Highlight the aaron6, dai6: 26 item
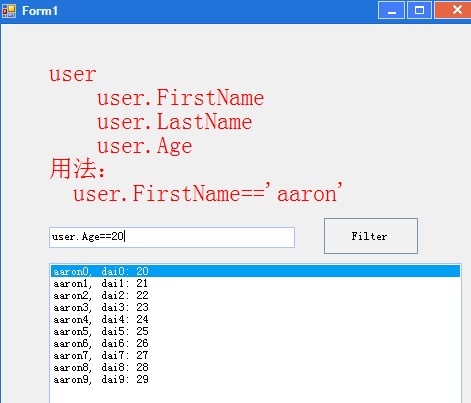Viewport: 471px width, 403px height. click(x=255, y=343)
